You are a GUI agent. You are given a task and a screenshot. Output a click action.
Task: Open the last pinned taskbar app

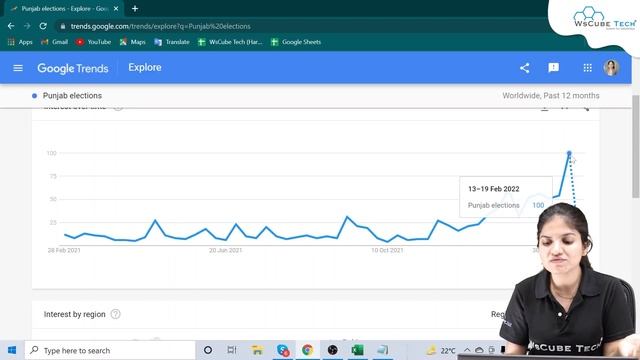point(382,350)
